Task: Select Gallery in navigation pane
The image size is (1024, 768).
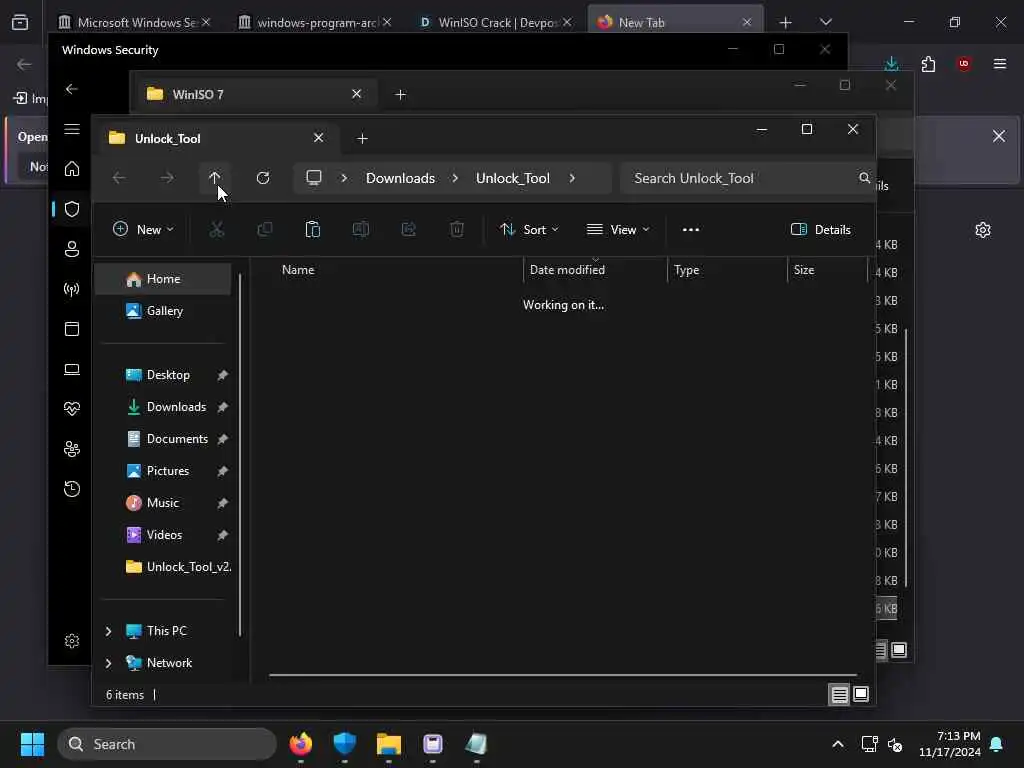Action: click(163, 311)
